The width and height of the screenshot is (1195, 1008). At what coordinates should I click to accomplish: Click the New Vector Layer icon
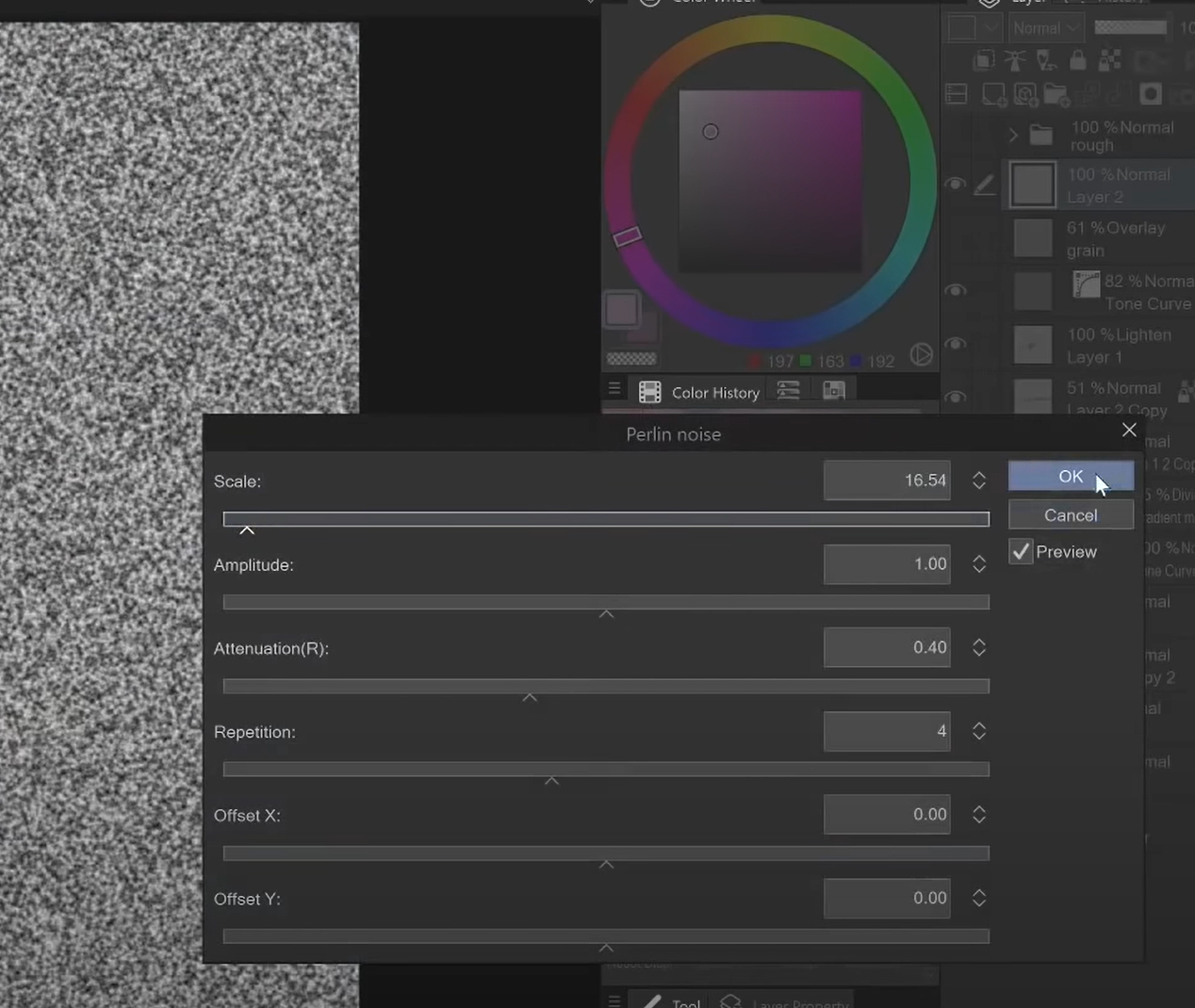click(x=1025, y=94)
